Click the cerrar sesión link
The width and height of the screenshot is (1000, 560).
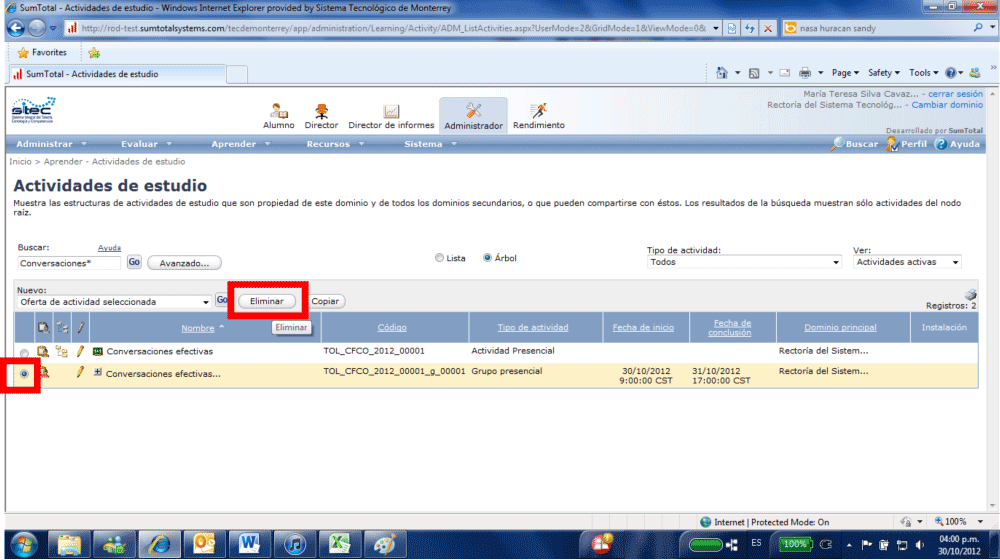pos(955,94)
